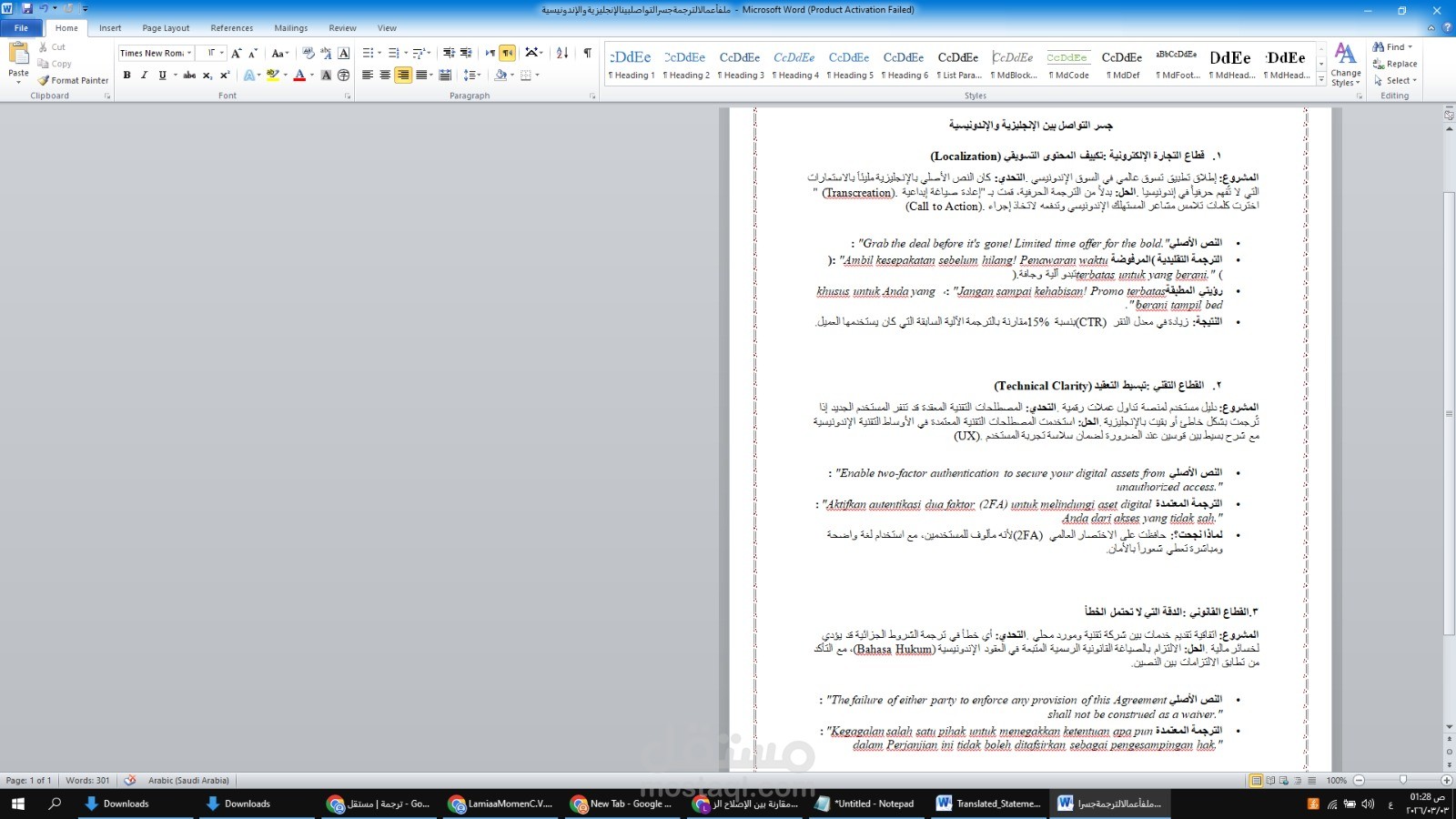Image resolution: width=1456 pixels, height=819 pixels.
Task: Click the Replace command
Action: [1395, 64]
